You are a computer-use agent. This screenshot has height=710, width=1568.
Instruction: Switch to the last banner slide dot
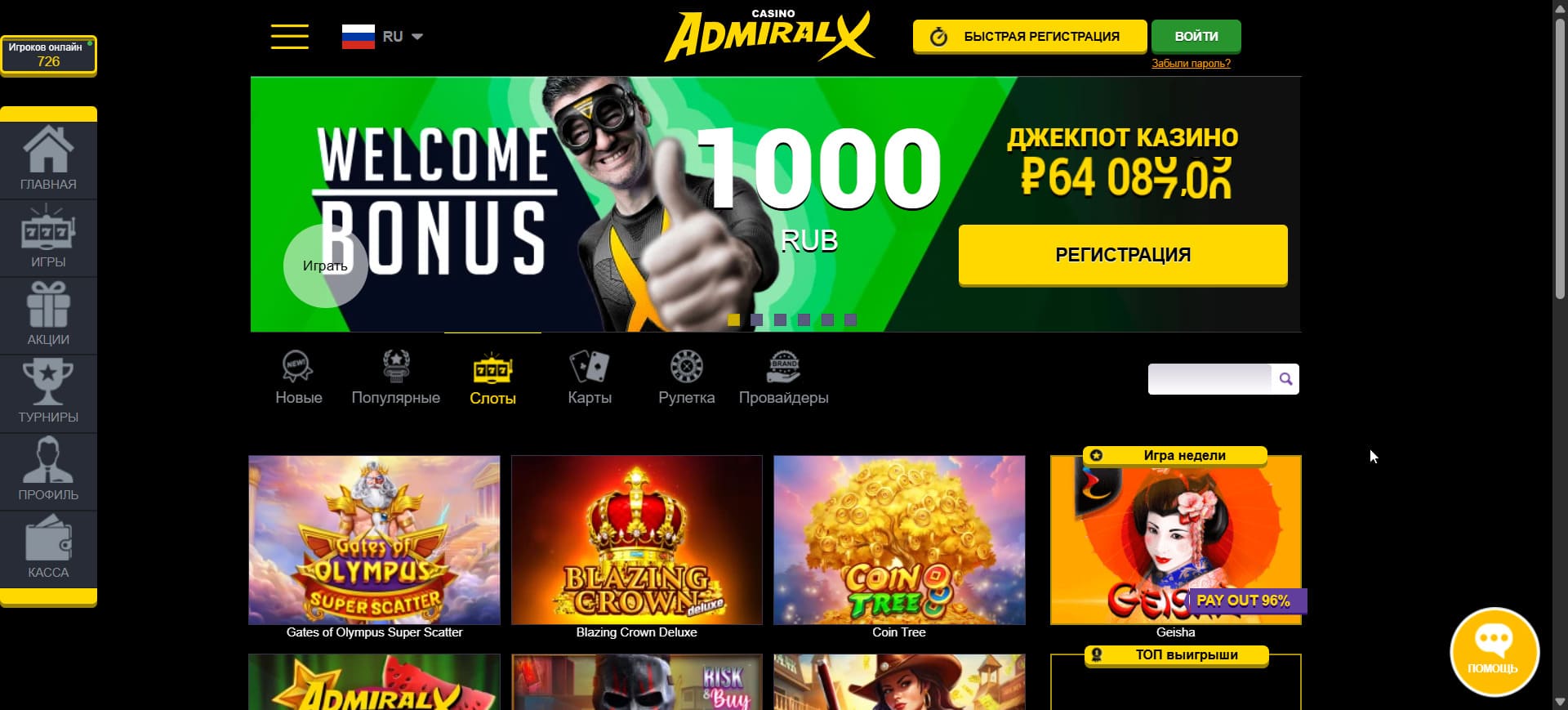[851, 320]
